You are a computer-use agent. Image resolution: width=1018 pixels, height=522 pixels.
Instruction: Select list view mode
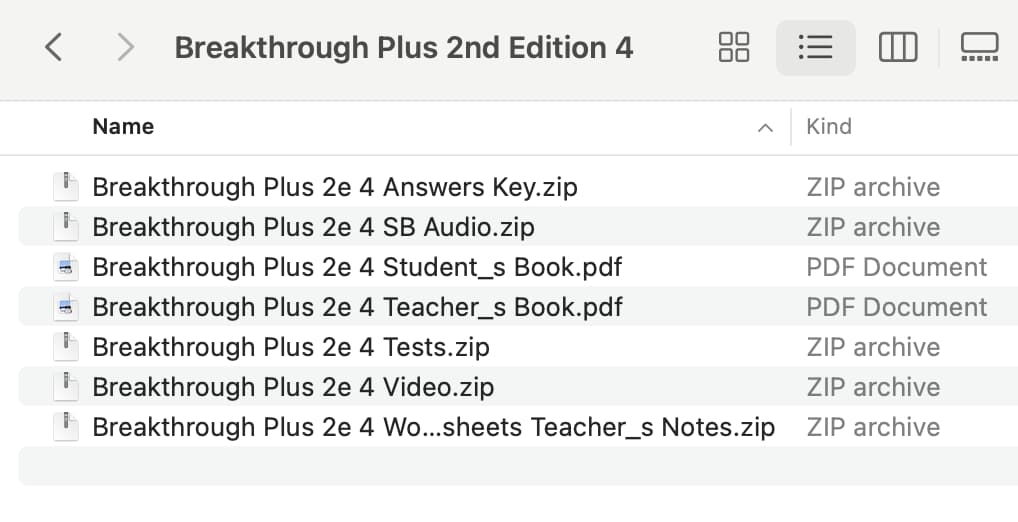pyautogui.click(x=815, y=47)
